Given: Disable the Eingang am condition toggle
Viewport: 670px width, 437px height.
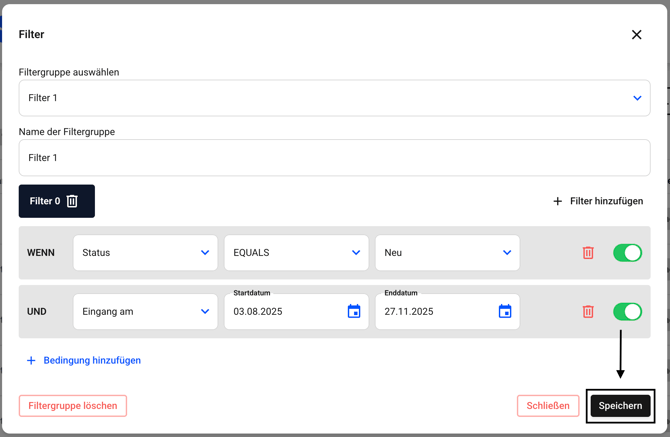Looking at the screenshot, I should pos(627,312).
